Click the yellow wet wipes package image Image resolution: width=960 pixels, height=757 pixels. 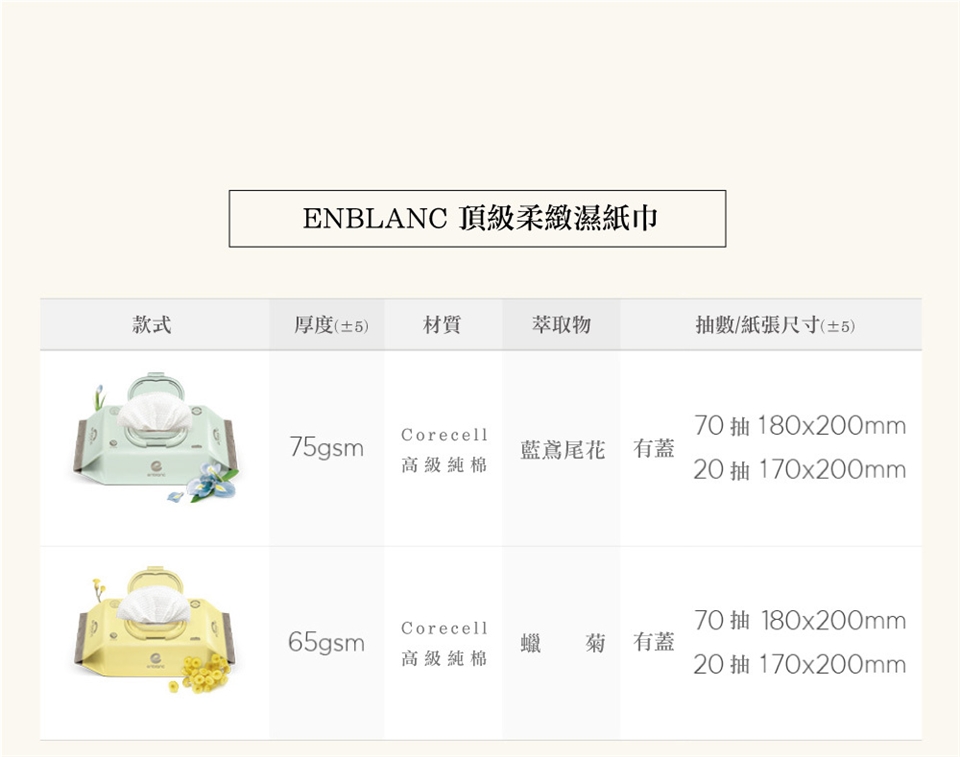click(x=155, y=631)
